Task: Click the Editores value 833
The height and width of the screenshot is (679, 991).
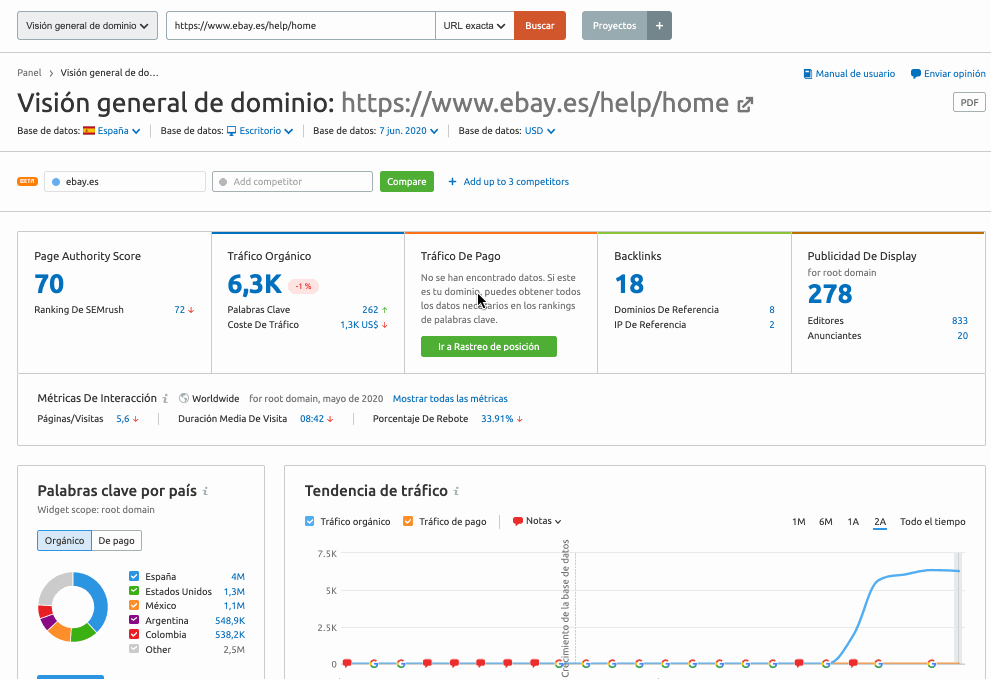Action: [x=959, y=321]
